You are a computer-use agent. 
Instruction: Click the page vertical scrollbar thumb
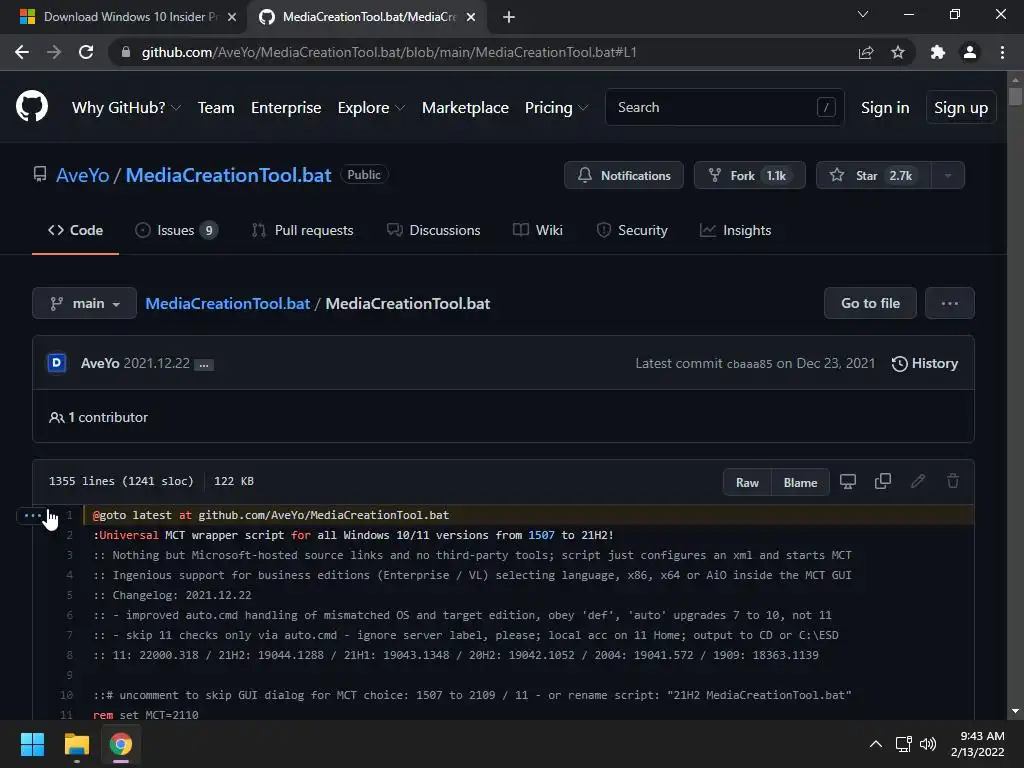click(1015, 96)
